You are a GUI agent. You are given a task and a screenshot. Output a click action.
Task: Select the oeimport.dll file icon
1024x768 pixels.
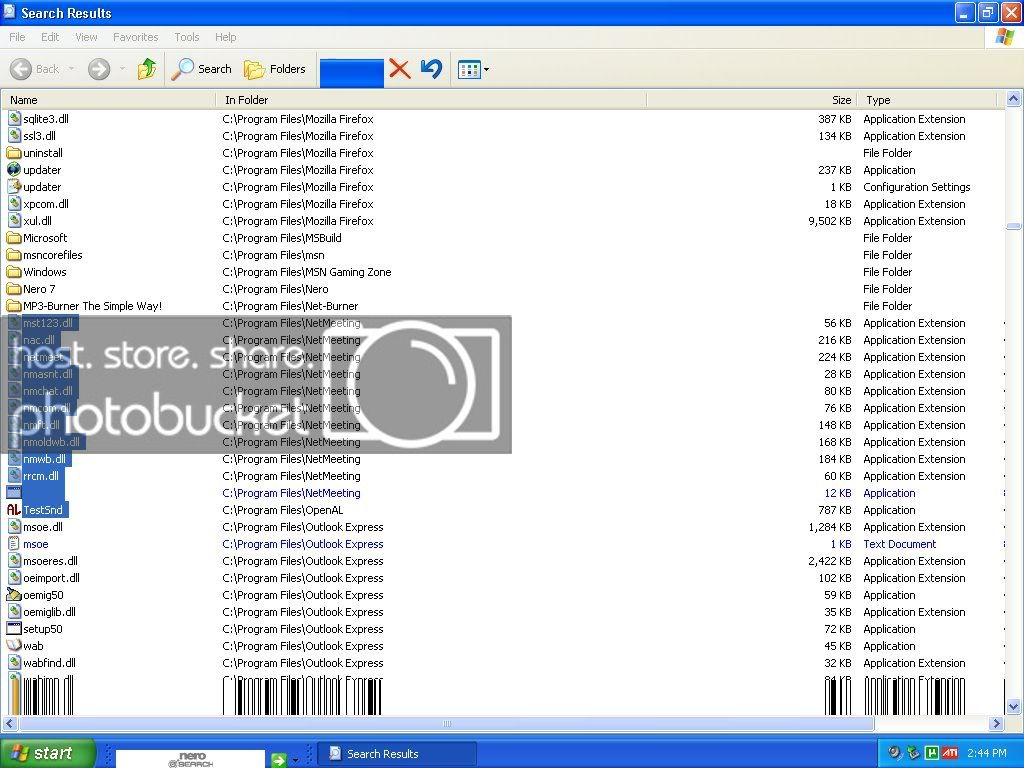point(14,577)
